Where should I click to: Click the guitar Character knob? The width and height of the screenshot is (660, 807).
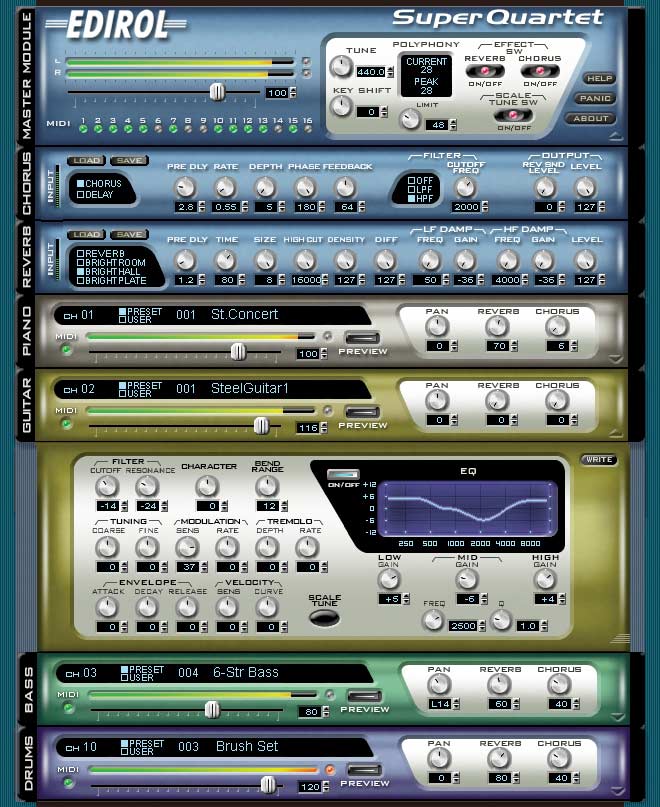[x=207, y=486]
